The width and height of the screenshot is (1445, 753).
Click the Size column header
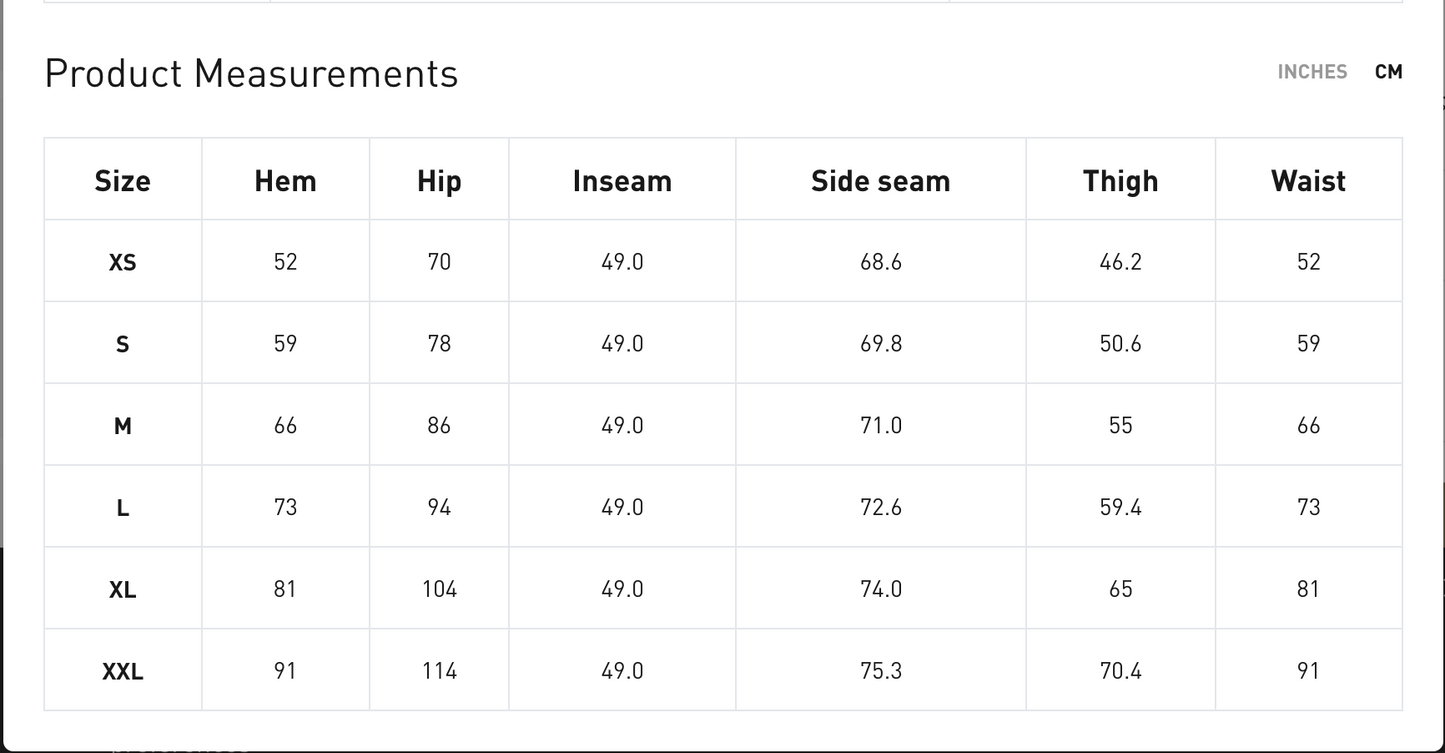point(122,181)
